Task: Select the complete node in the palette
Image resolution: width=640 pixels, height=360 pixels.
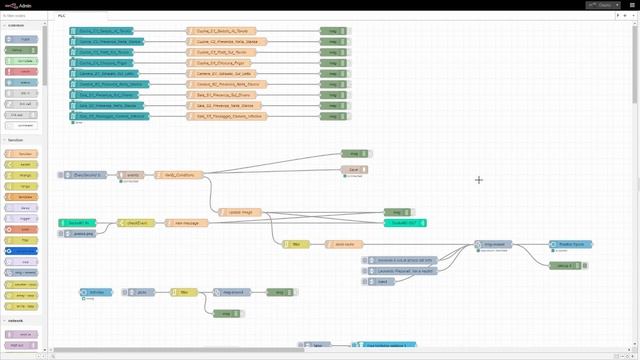Action: click(22, 61)
